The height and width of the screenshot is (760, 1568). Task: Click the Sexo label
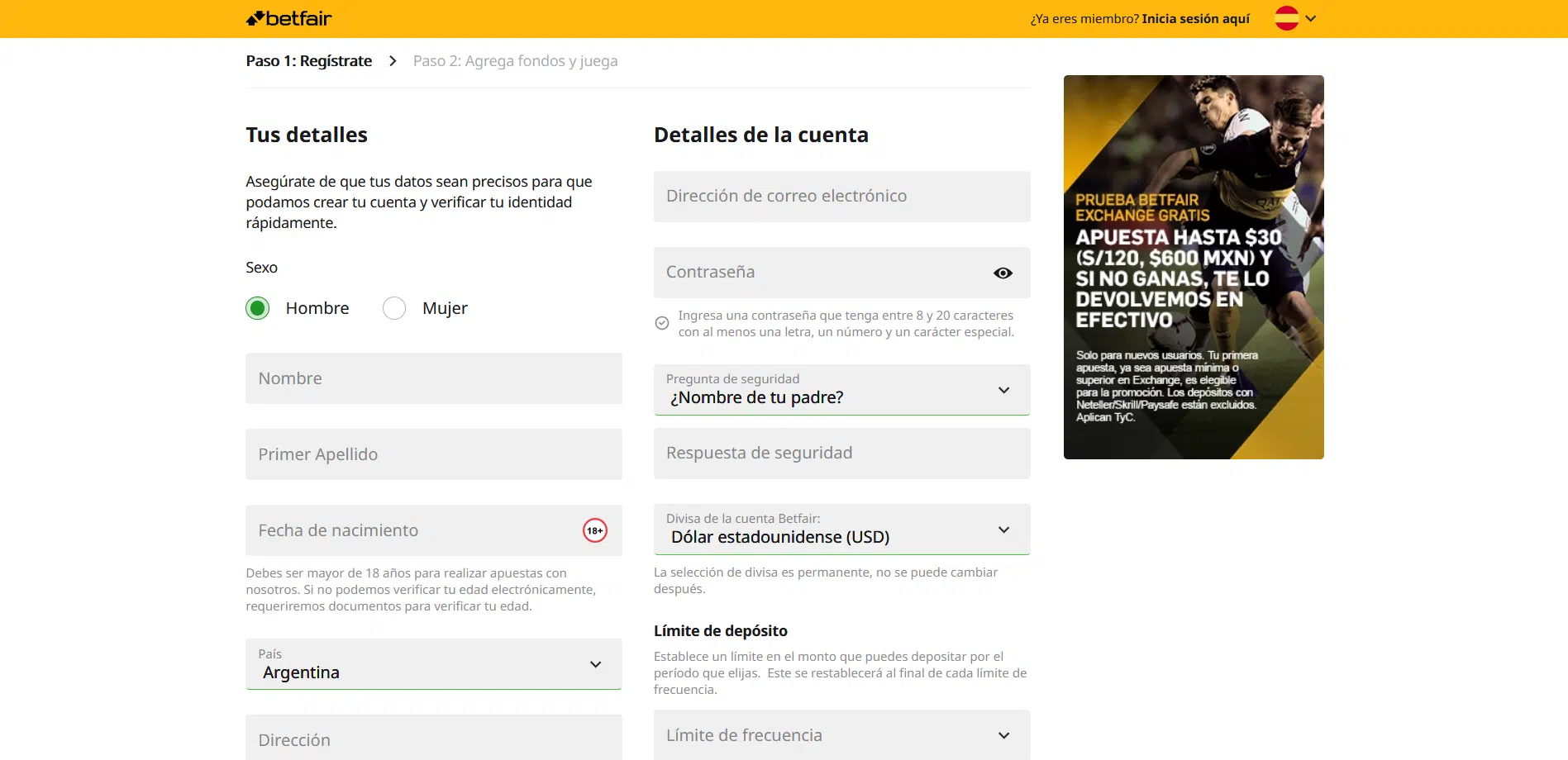pyautogui.click(x=261, y=268)
